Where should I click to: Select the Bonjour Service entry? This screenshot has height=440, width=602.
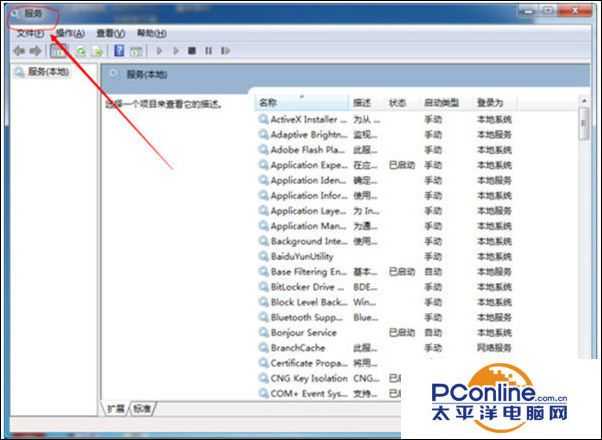[x=304, y=332]
